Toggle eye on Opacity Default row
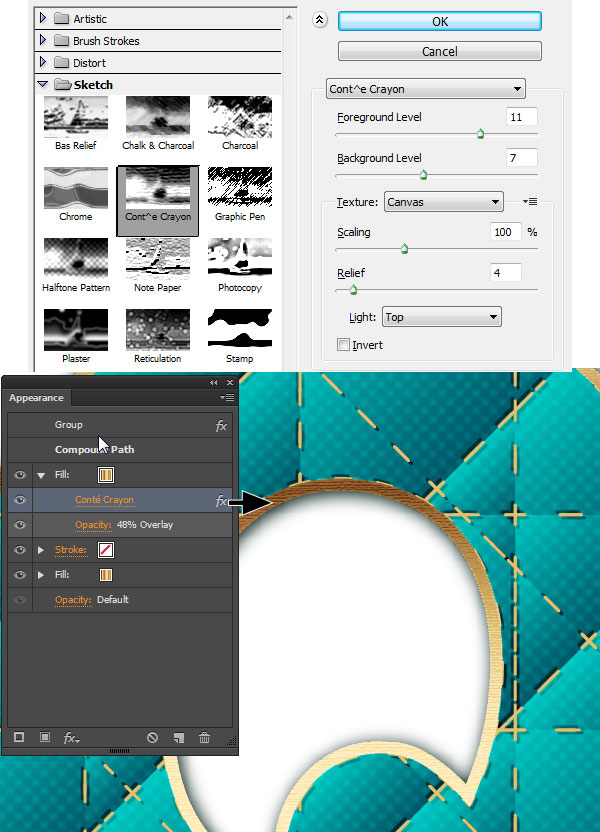The width and height of the screenshot is (600, 832). [x=20, y=600]
